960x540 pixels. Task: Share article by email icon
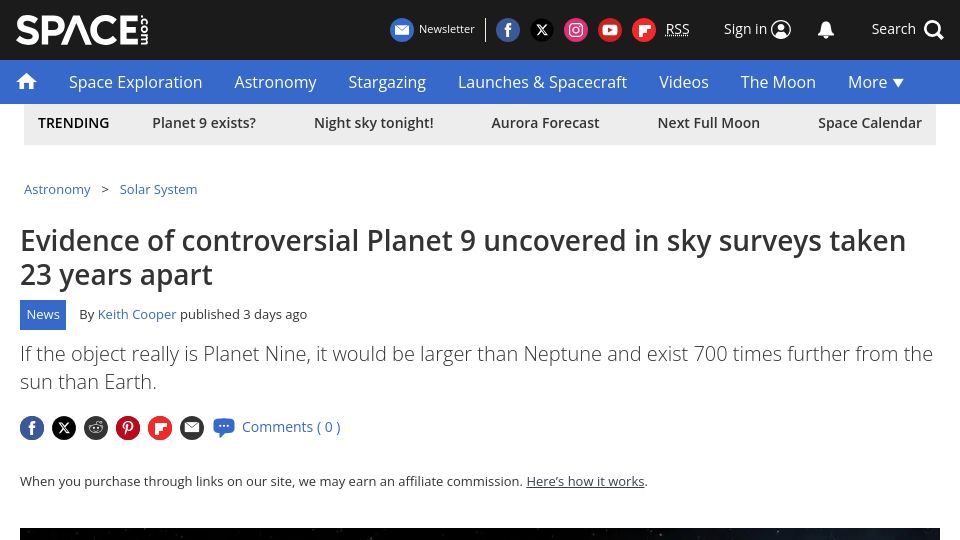tap(192, 427)
